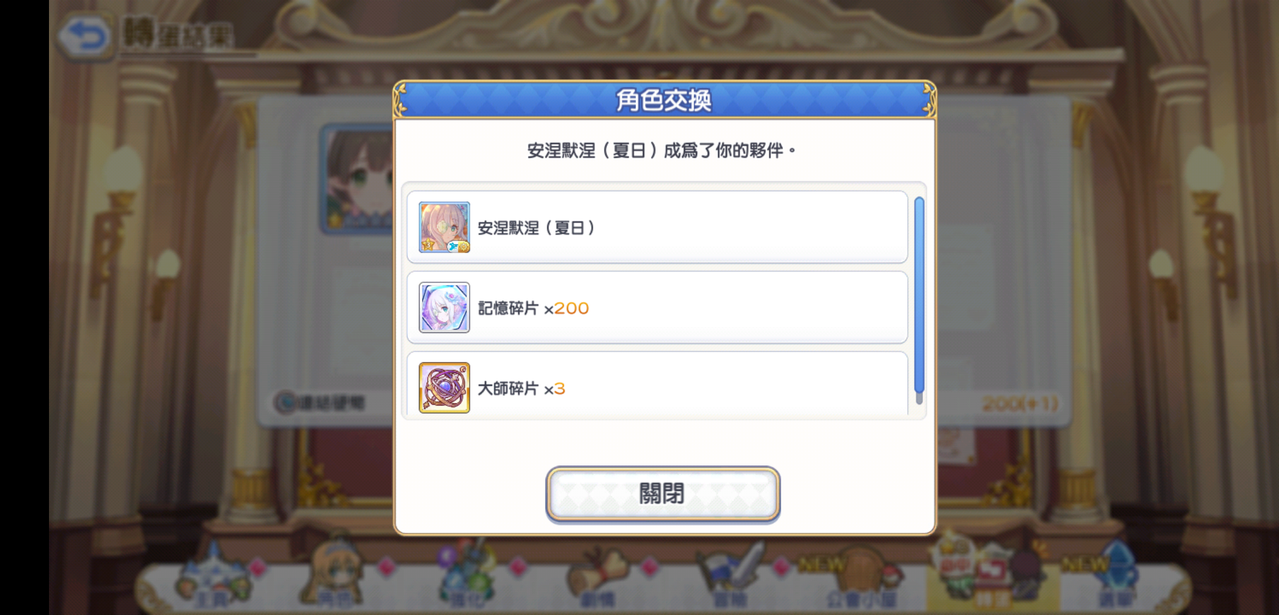The height and width of the screenshot is (615, 1279).
Task: Click the 角色交換 dialog title bar
Action: (664, 100)
